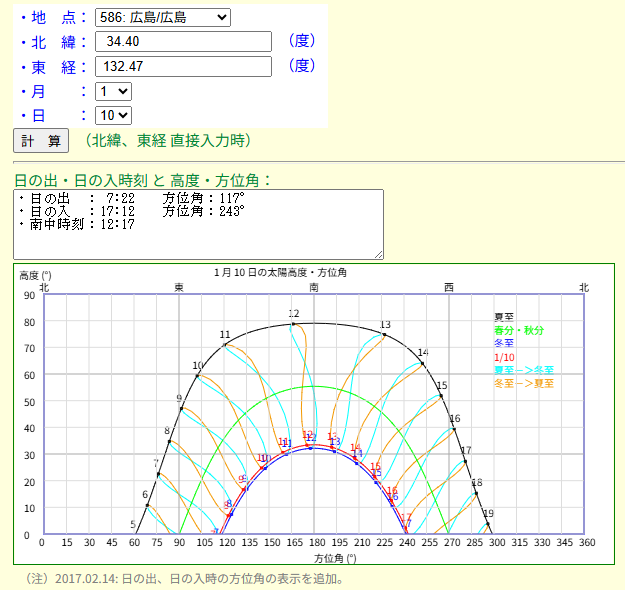Select the red 1/10 legend entry
This screenshot has height=590, width=625.
coord(504,357)
